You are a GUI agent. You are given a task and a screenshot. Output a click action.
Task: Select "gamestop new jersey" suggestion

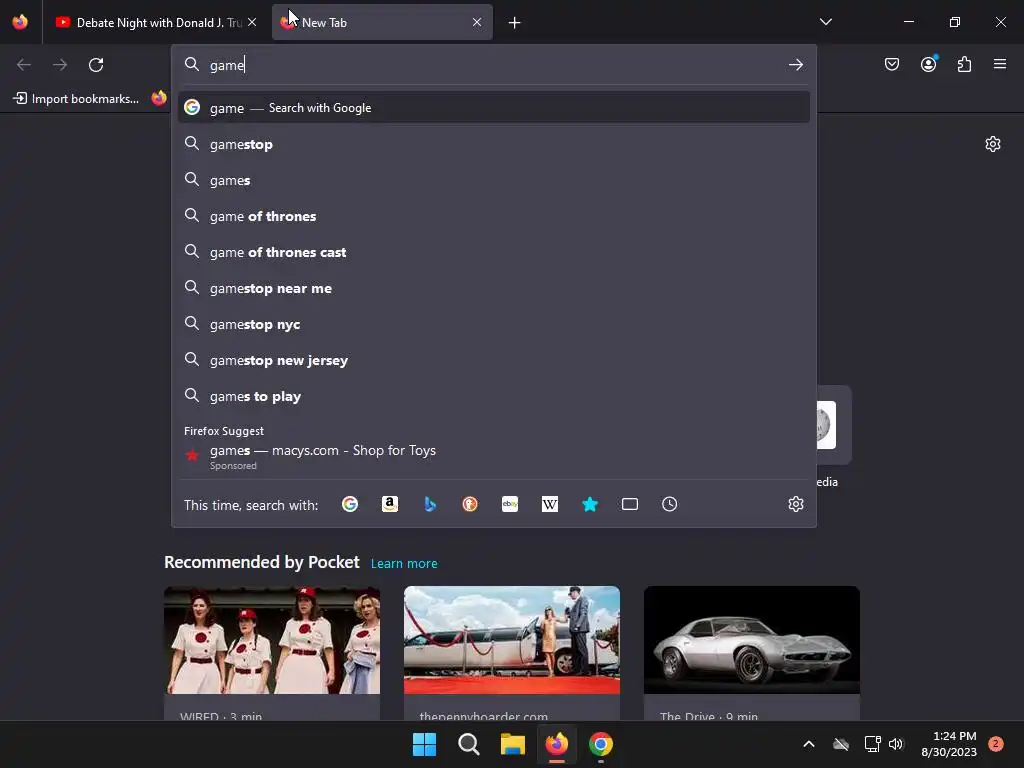(x=494, y=360)
